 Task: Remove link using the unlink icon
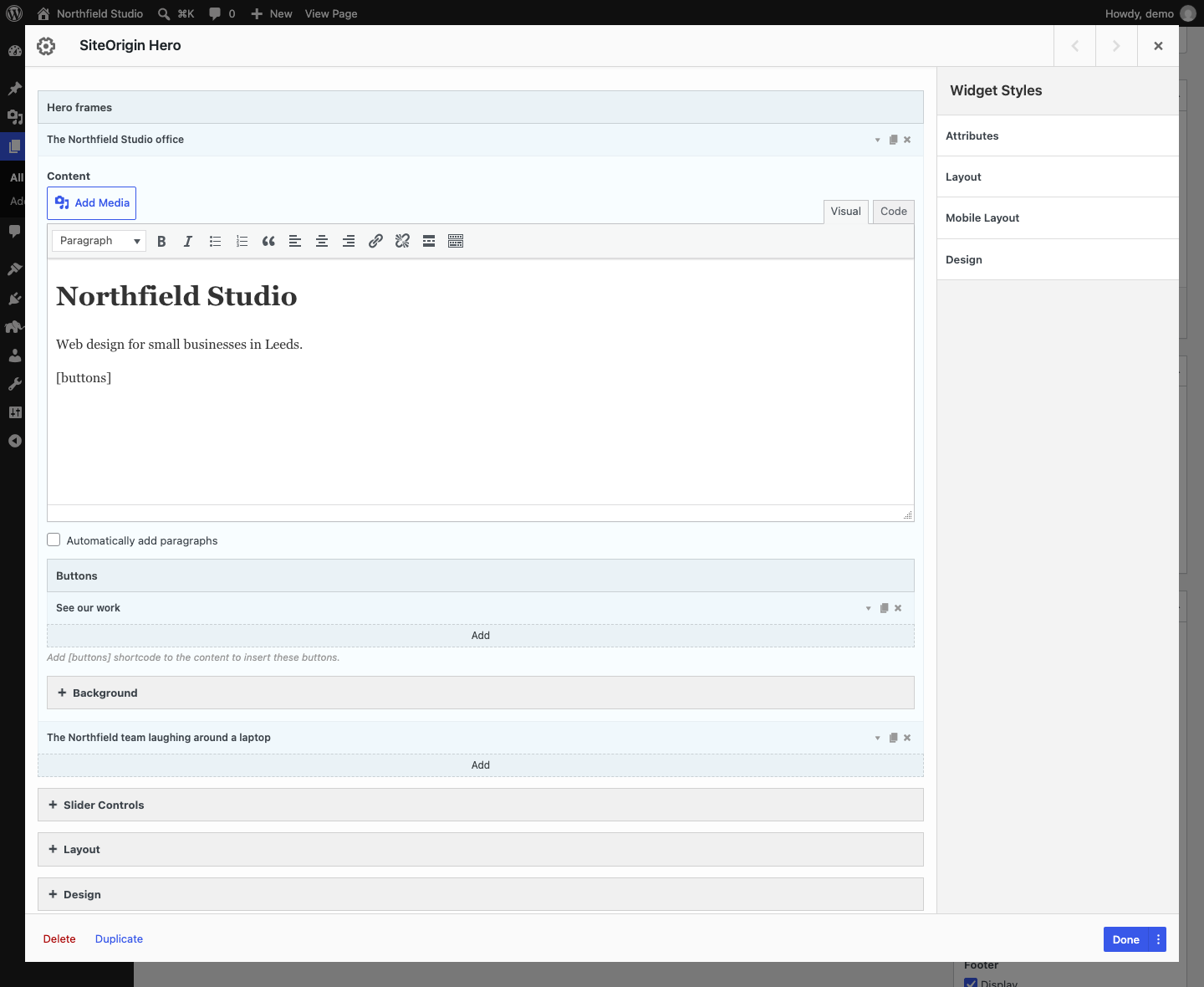coord(402,241)
